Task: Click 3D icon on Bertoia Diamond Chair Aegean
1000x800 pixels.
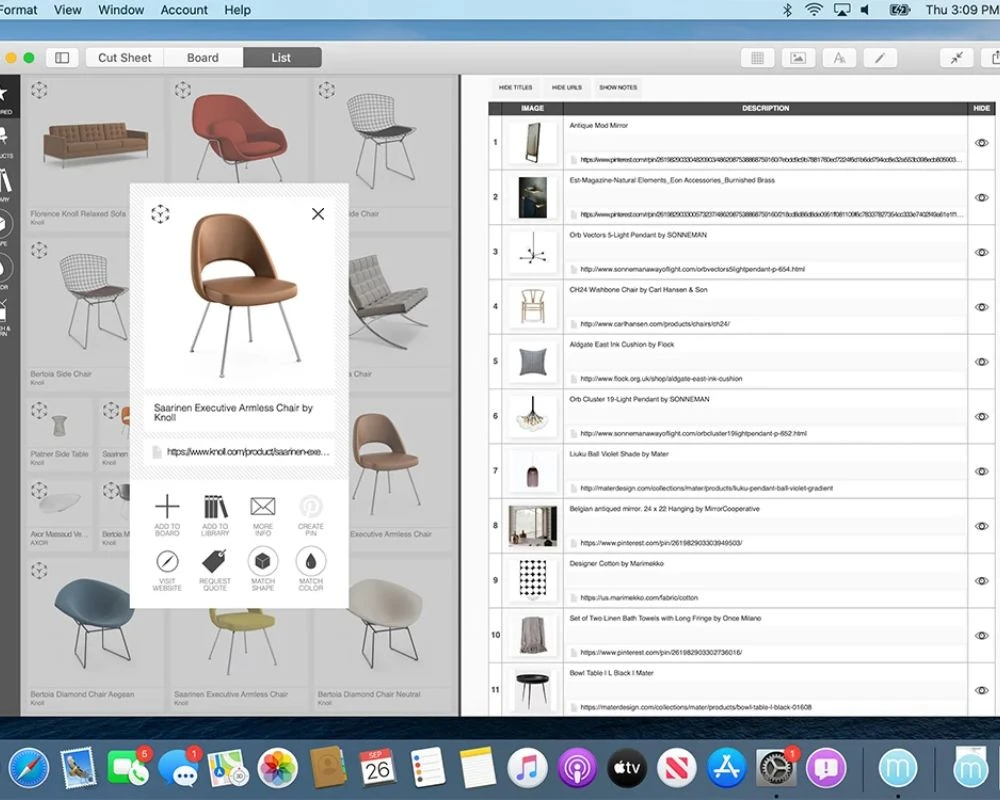Action: tap(39, 570)
